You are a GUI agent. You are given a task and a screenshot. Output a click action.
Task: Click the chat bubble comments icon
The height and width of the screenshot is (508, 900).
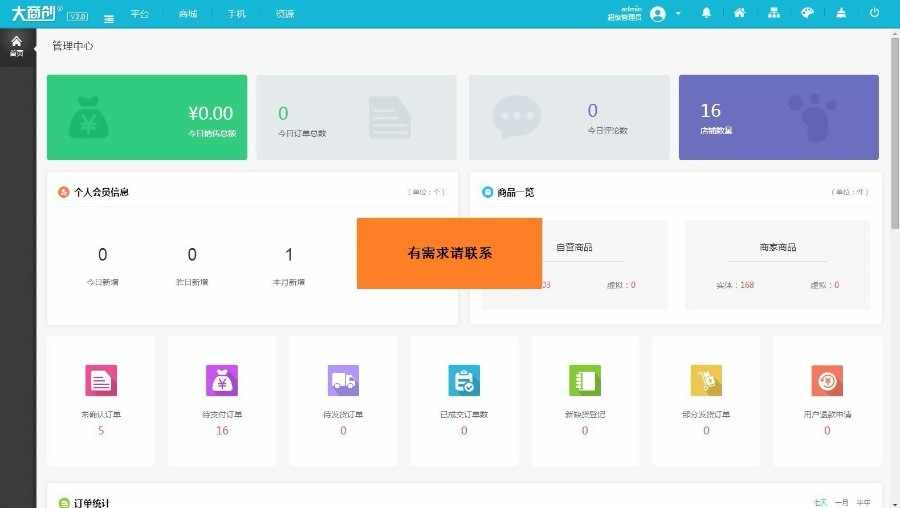point(517,117)
